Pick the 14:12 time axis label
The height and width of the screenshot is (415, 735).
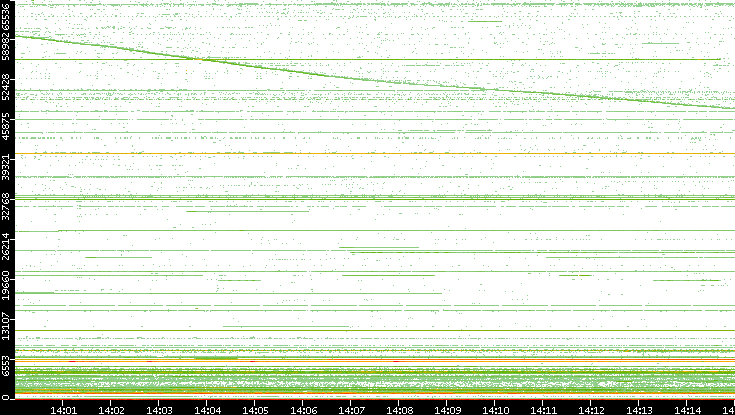pos(591,410)
